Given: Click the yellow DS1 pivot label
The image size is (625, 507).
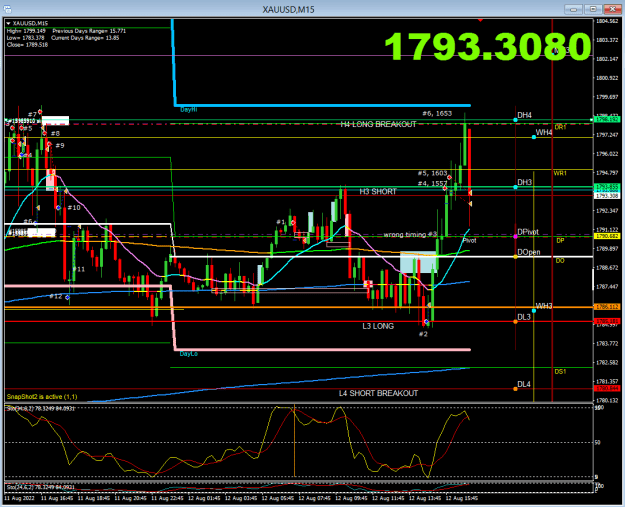Looking at the screenshot, I should tap(560, 371).
